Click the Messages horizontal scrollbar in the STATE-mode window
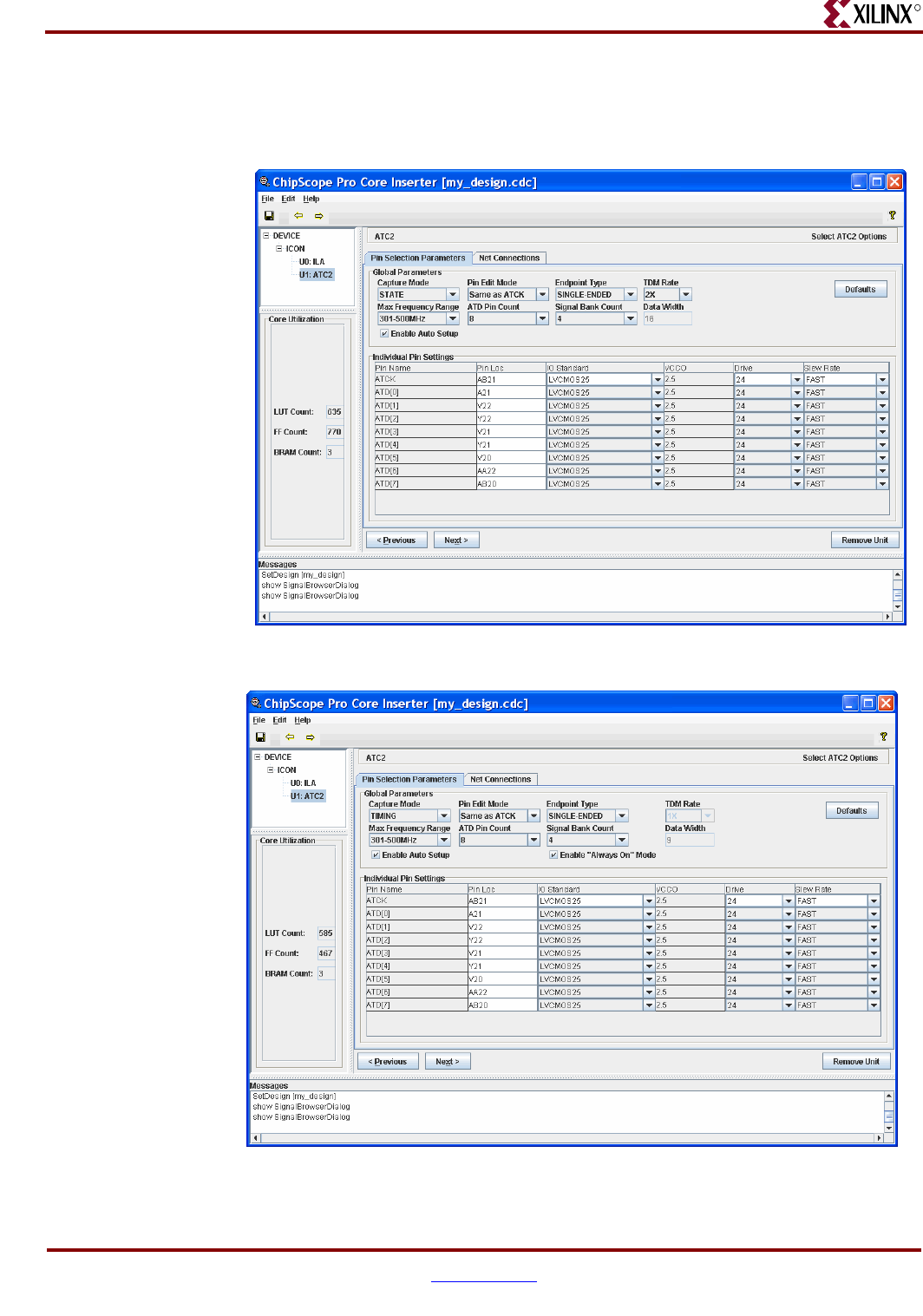The width and height of the screenshot is (923, 1316). tap(577, 617)
